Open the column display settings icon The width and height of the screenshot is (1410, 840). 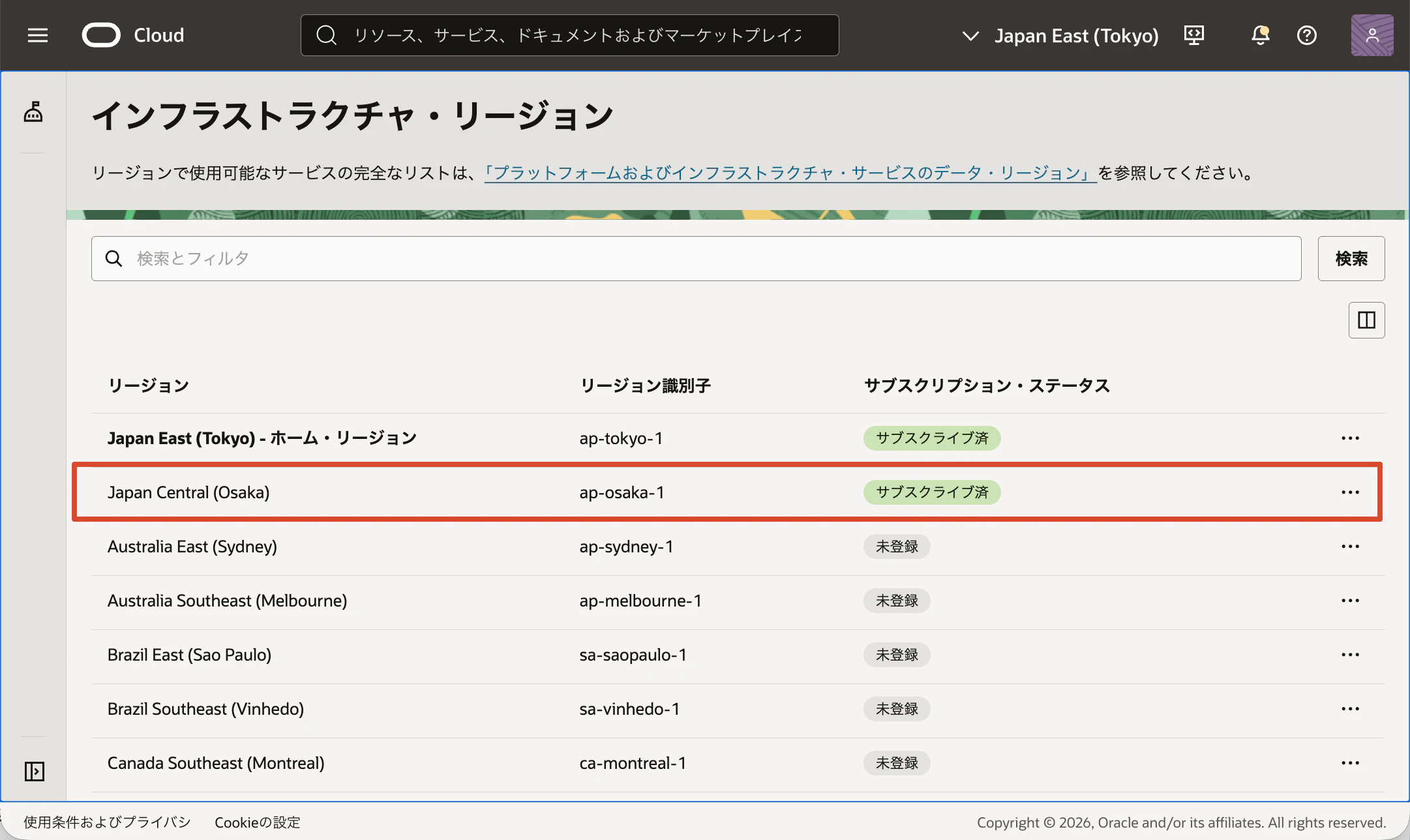(1366, 320)
